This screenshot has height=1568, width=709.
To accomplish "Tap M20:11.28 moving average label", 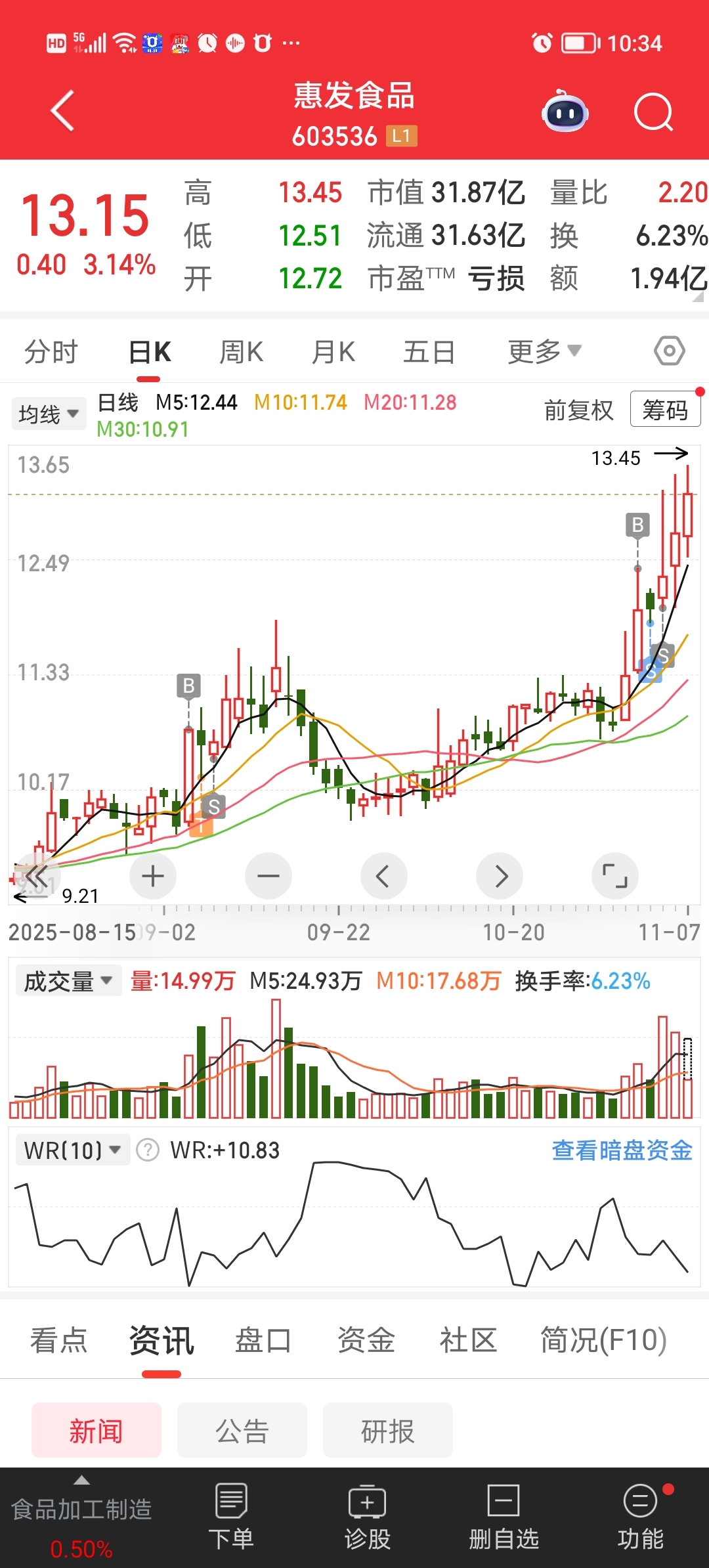I will (410, 402).
